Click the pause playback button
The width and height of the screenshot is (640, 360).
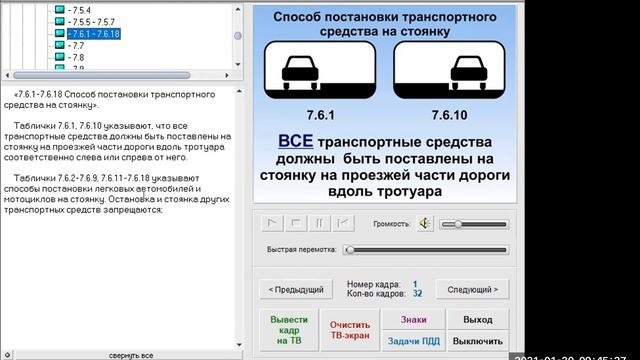pyautogui.click(x=320, y=223)
